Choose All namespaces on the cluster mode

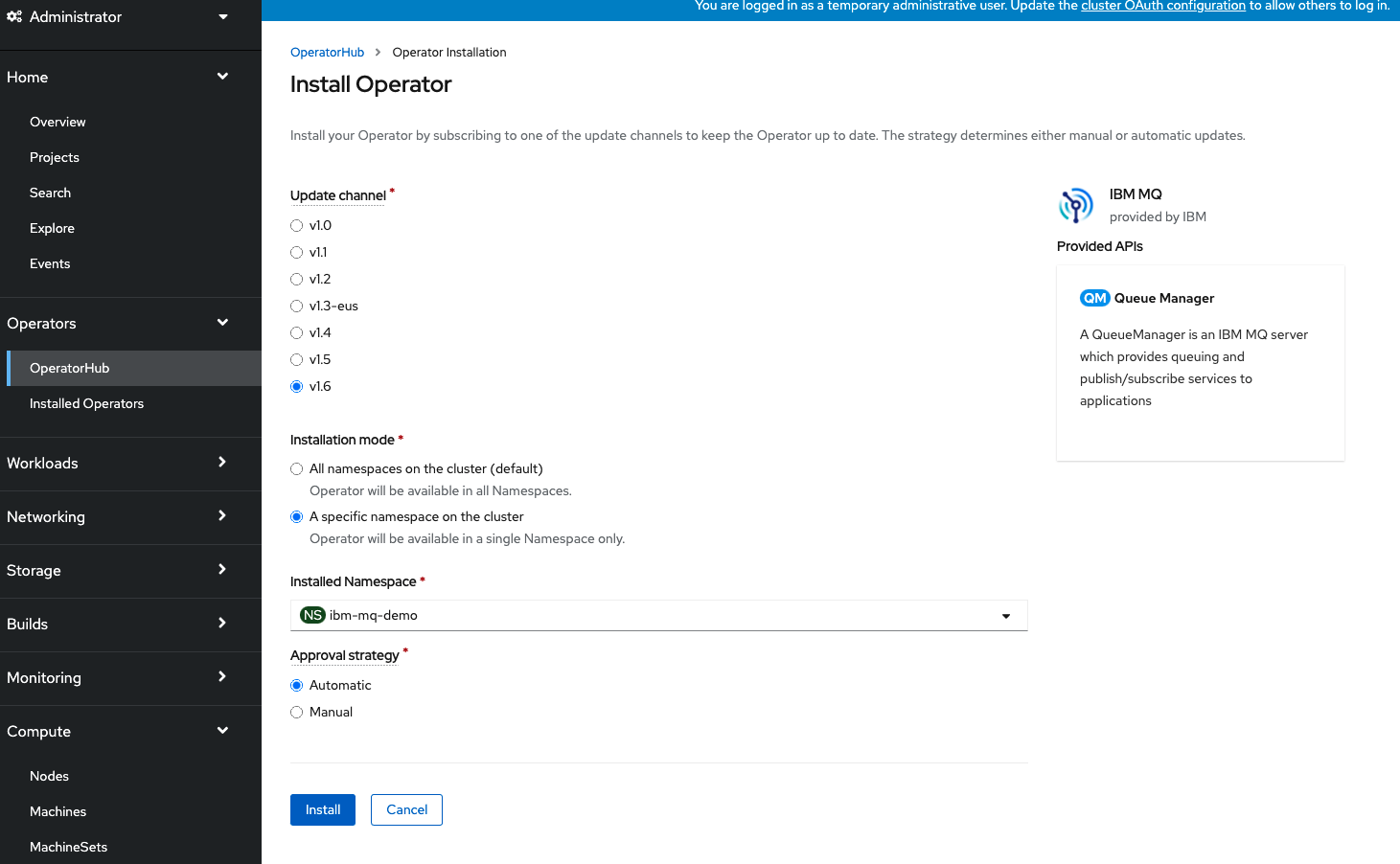pyautogui.click(x=297, y=469)
